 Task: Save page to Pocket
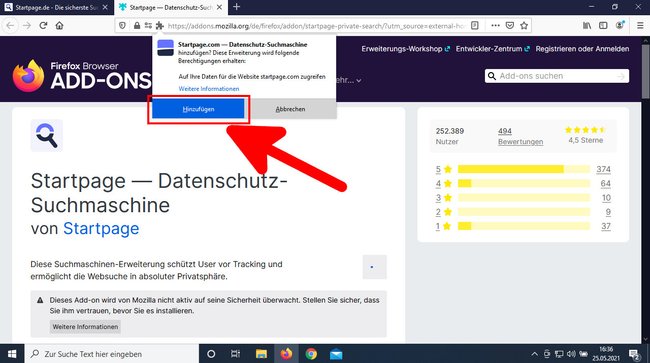(x=510, y=26)
